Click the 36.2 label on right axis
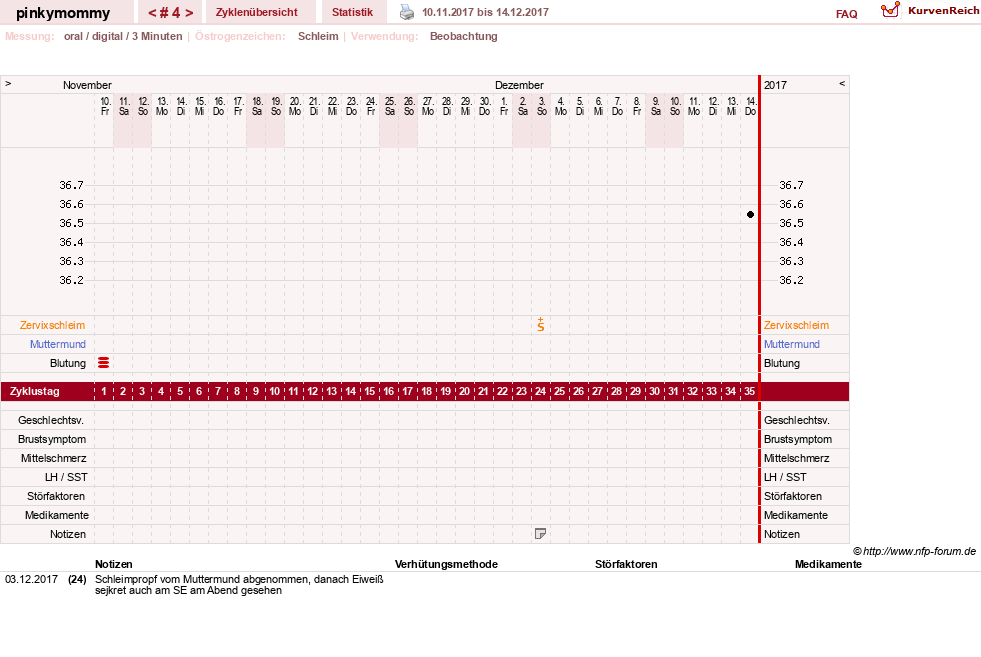This screenshot has width=981, height=657. pos(791,280)
